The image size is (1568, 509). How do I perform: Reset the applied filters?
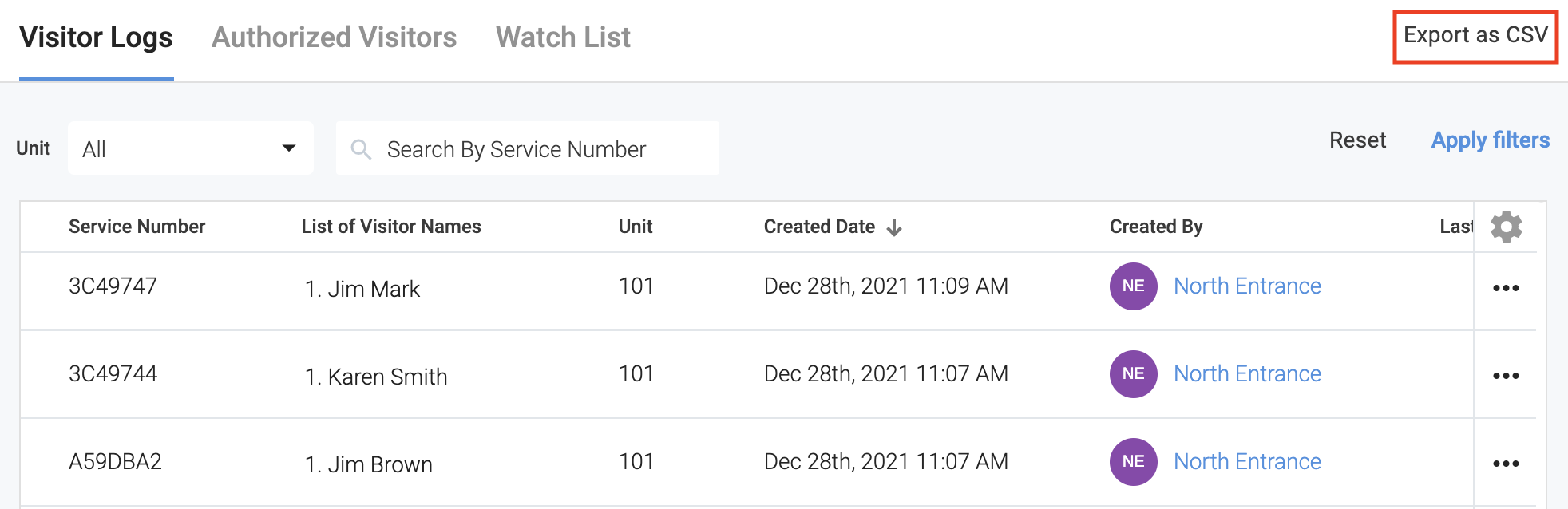(x=1357, y=140)
